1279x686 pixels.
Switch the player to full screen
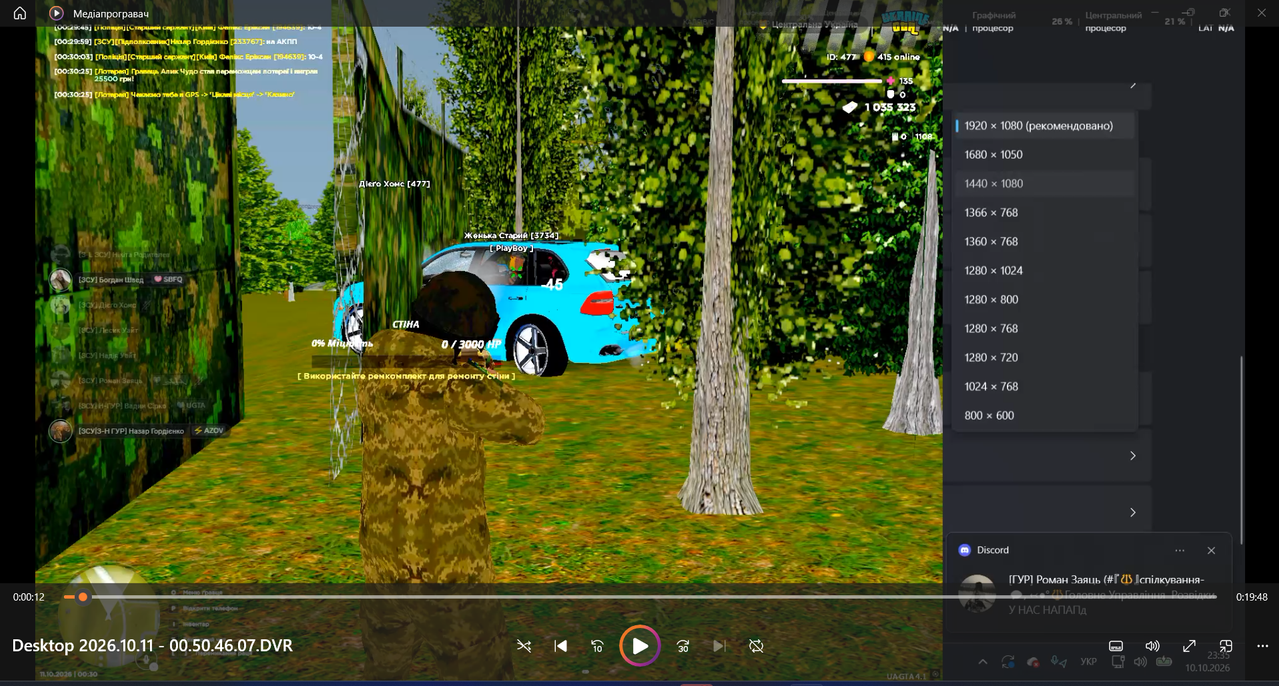[1189, 646]
